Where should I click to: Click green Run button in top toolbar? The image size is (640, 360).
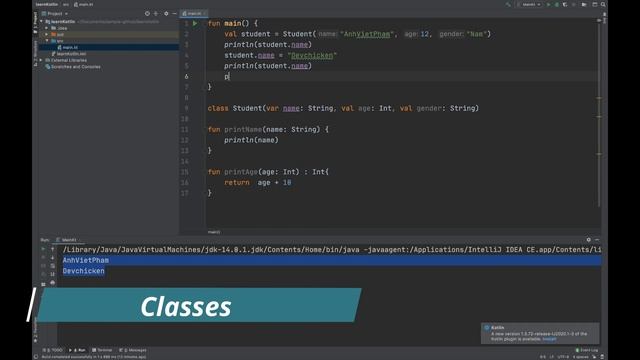pos(549,4)
